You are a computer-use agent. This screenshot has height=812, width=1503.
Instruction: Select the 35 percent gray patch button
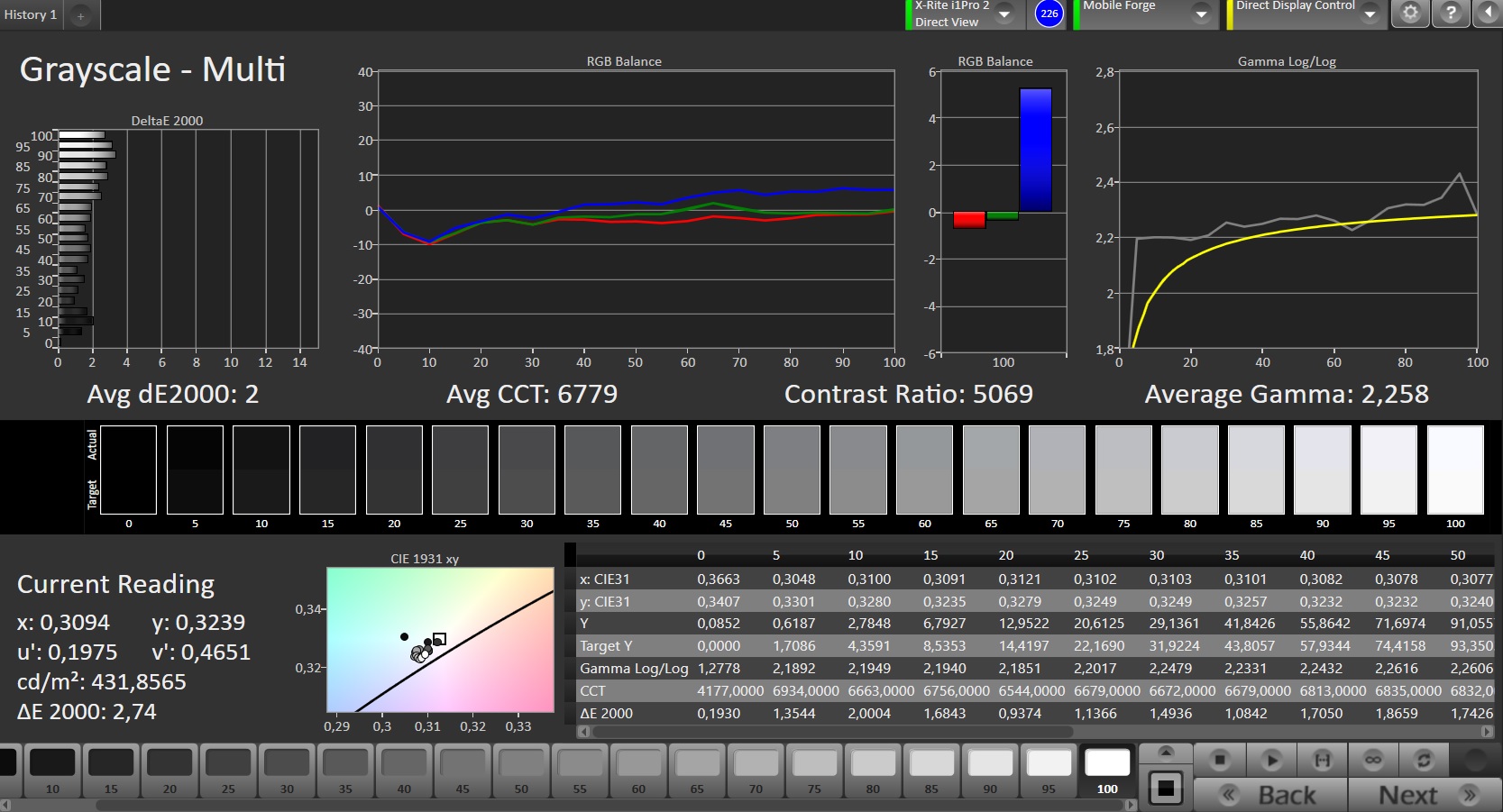pyautogui.click(x=345, y=771)
